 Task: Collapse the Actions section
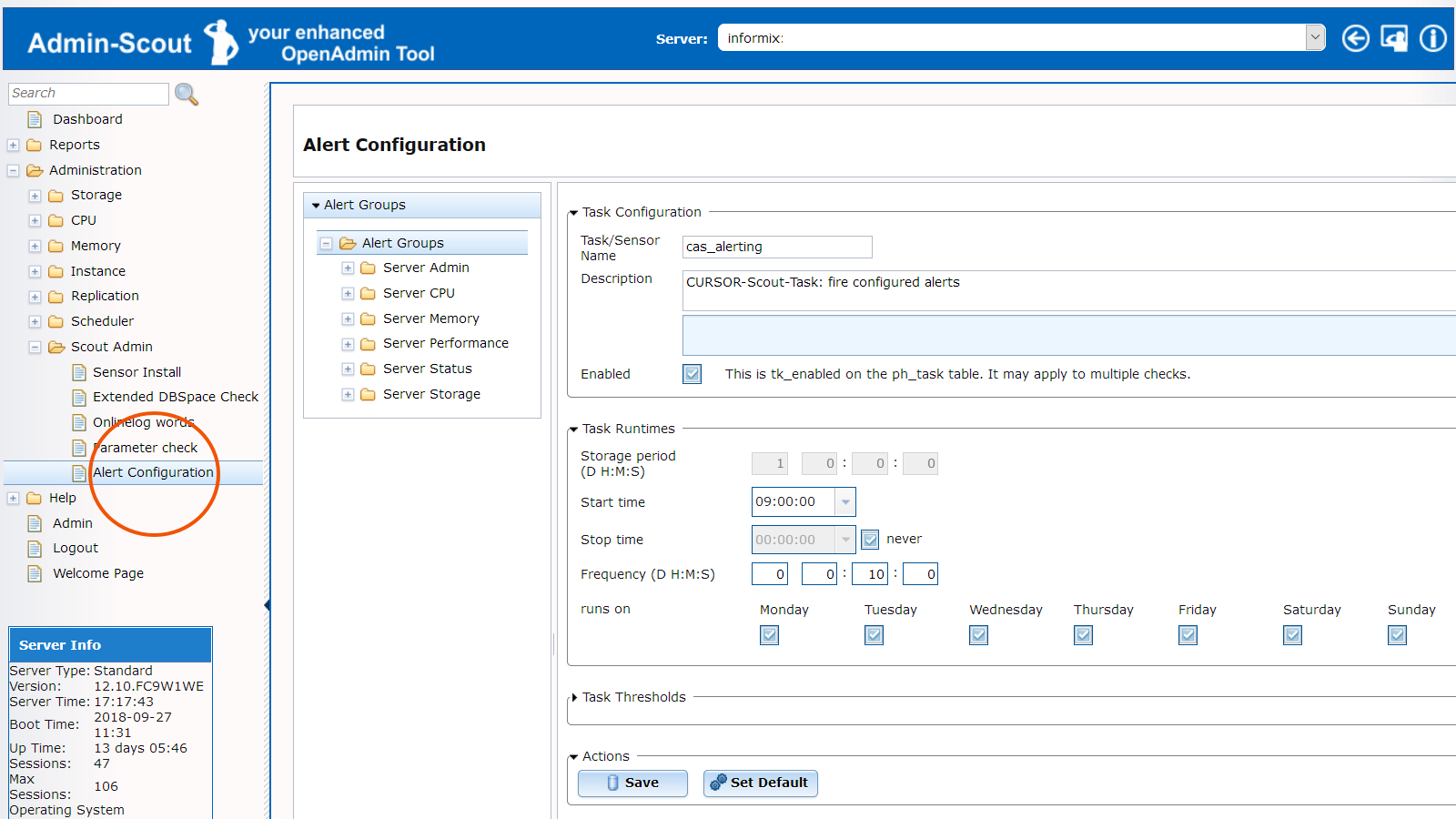pyautogui.click(x=573, y=757)
